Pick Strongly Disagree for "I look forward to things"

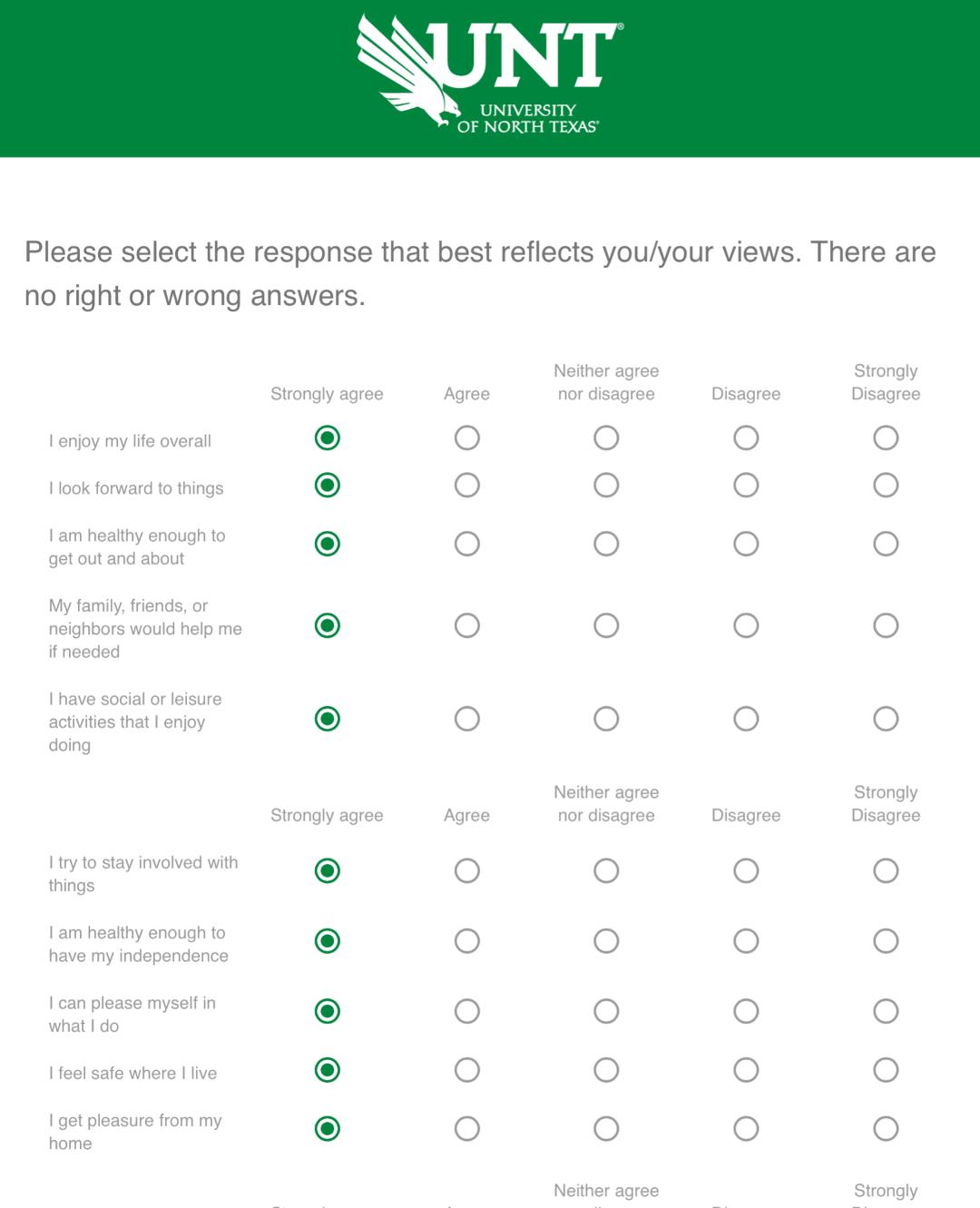(x=886, y=486)
